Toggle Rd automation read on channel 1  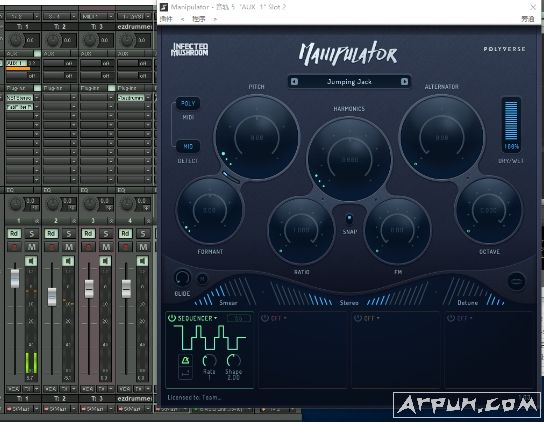[x=14, y=234]
